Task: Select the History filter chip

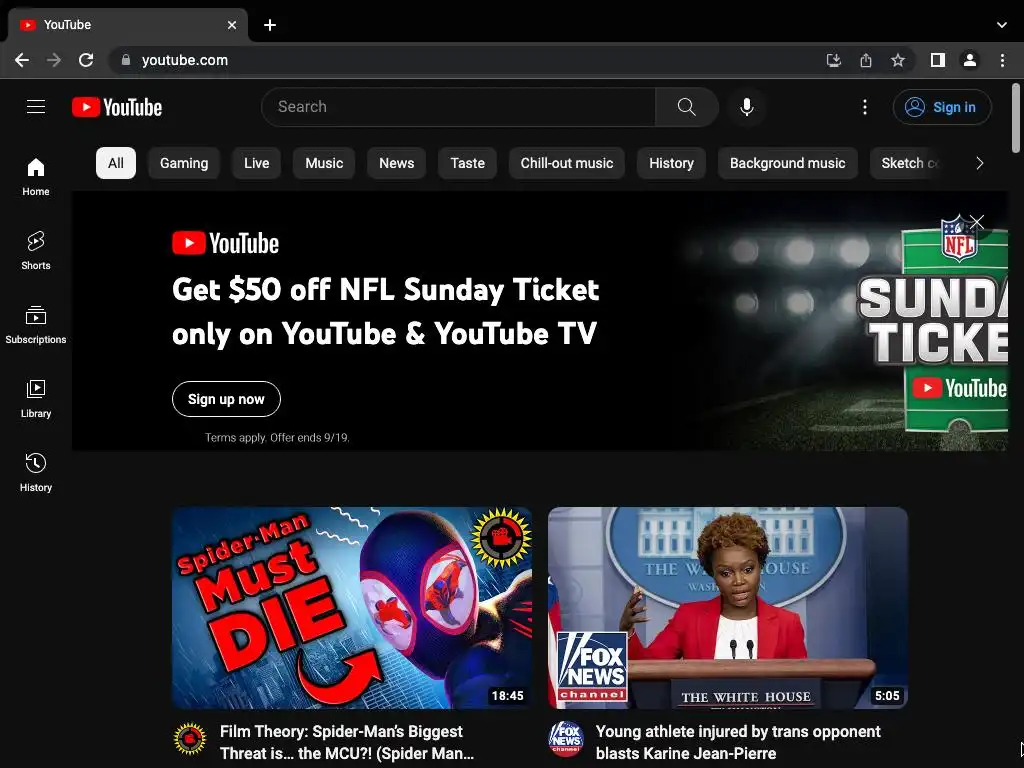Action: click(671, 163)
